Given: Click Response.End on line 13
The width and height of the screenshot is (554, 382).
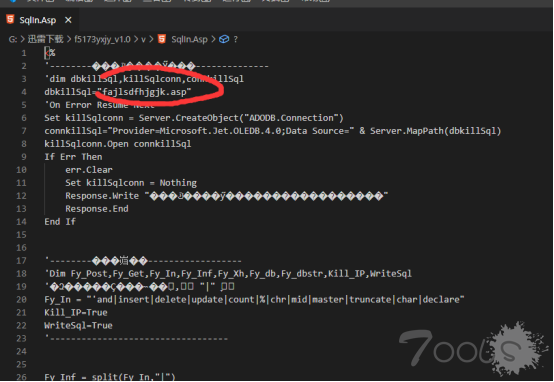Looking at the screenshot, I should click(96, 209).
